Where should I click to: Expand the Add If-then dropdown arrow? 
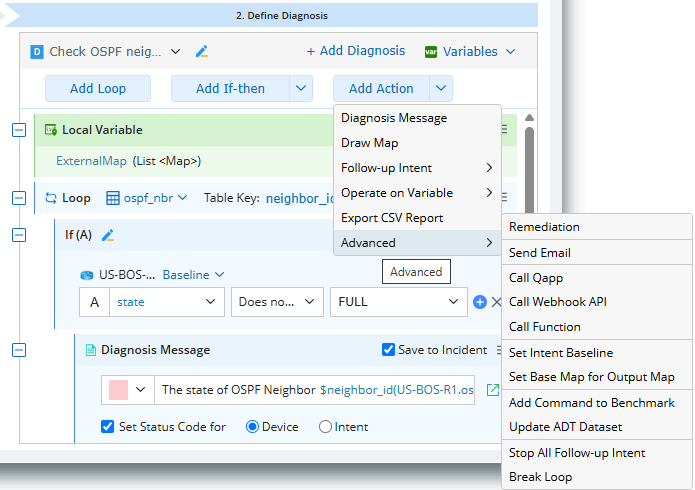pyautogui.click(x=302, y=88)
